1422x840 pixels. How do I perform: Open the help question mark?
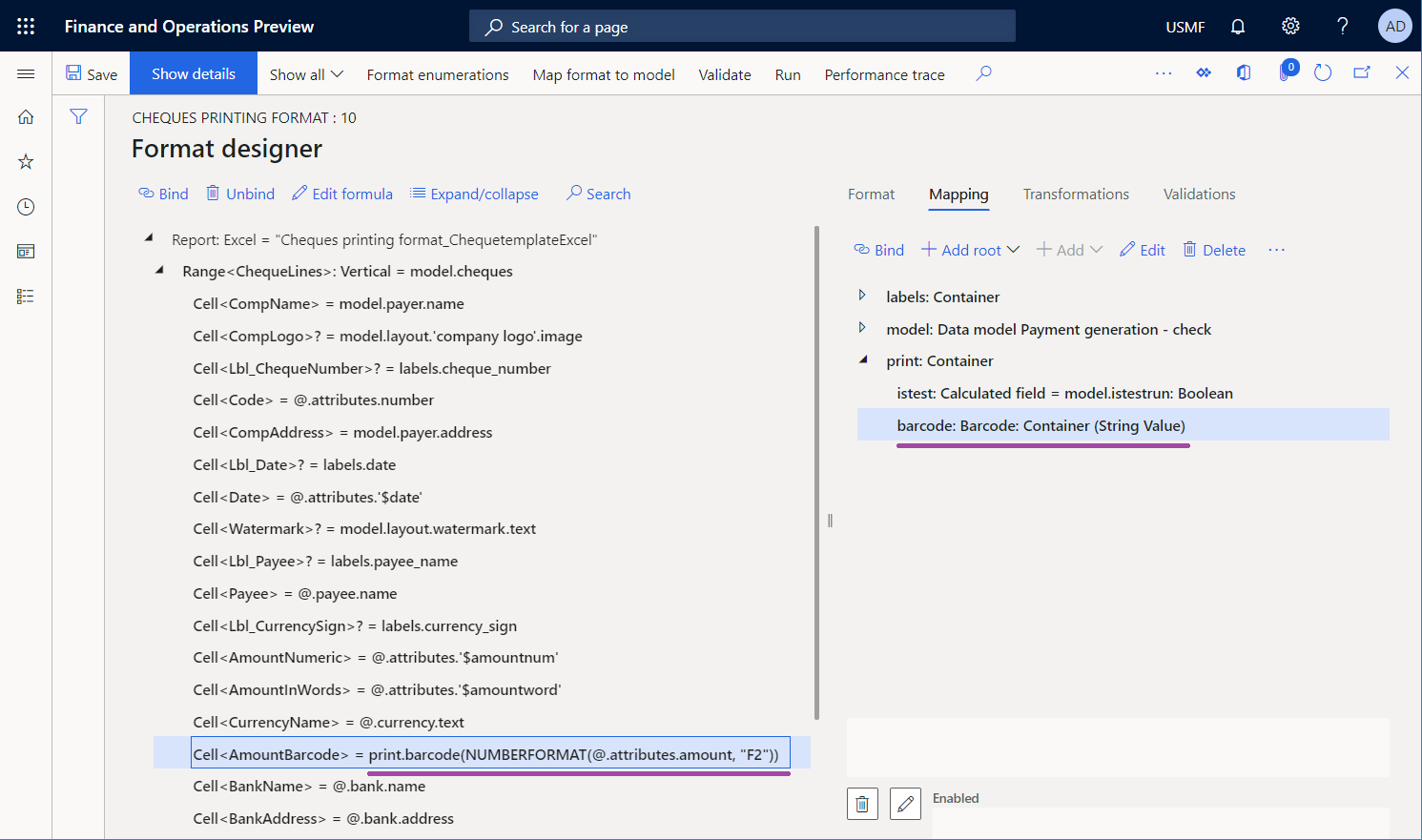(x=1343, y=27)
